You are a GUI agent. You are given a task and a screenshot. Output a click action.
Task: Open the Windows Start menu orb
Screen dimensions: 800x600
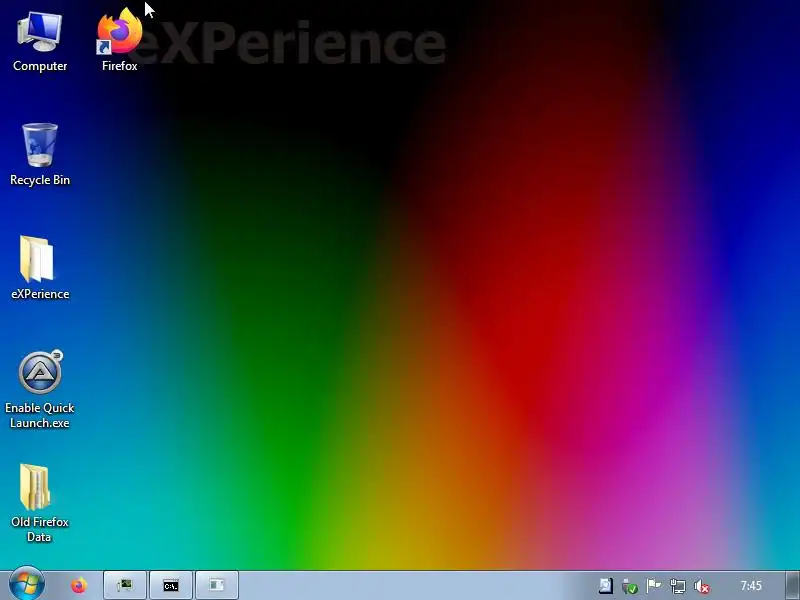[x=27, y=584]
